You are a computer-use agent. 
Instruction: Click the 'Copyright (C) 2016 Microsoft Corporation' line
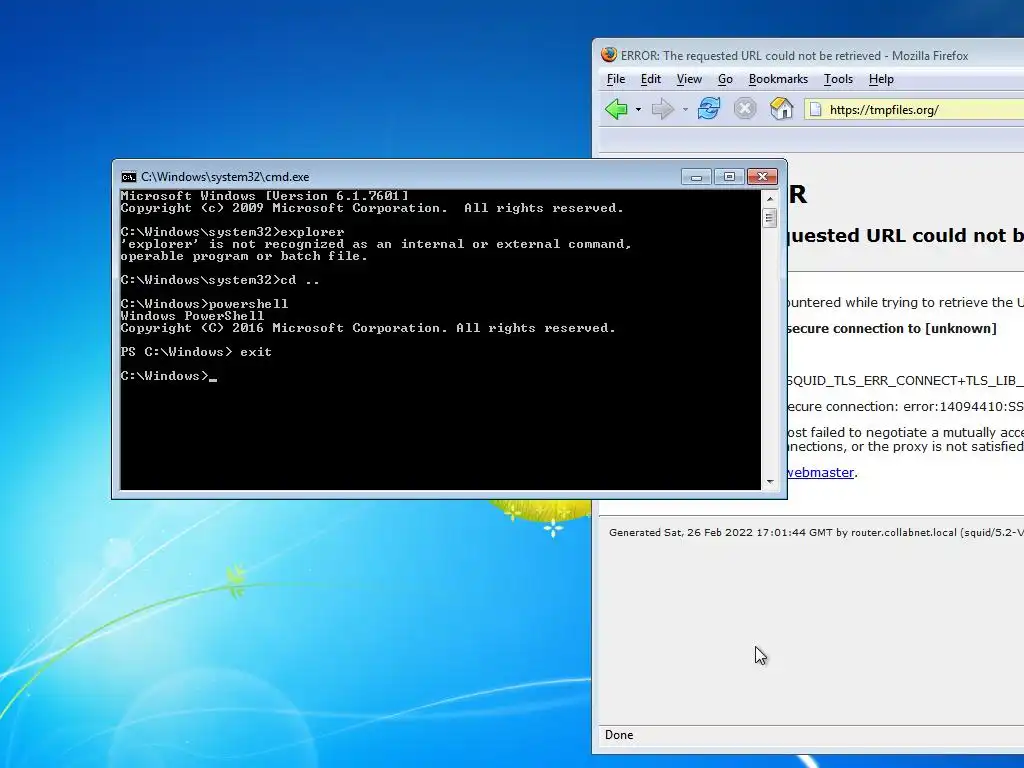[x=368, y=328]
